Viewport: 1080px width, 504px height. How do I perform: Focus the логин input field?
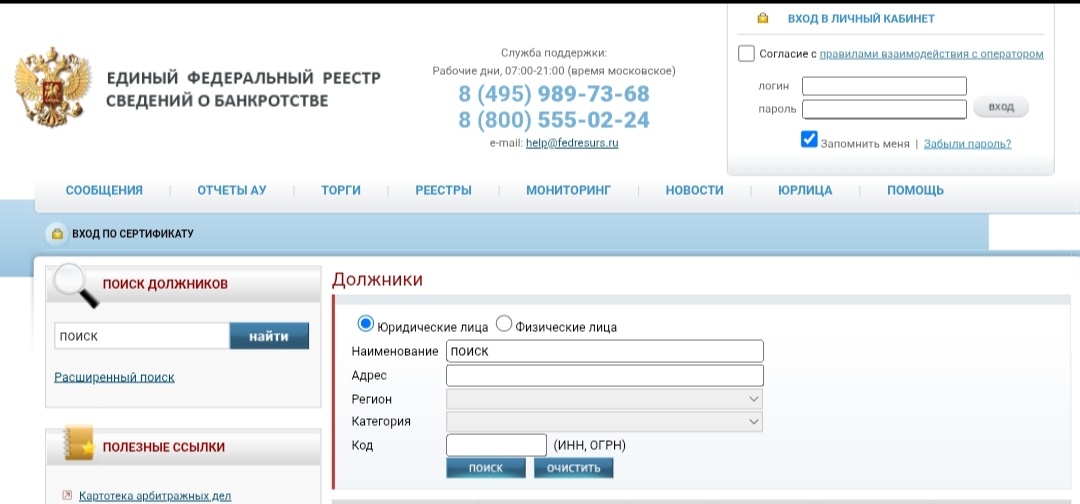coord(884,86)
